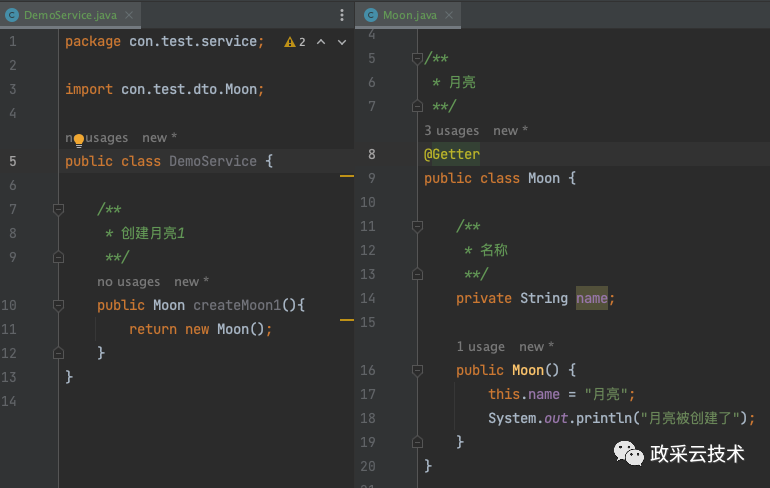The image size is (770, 488).
Task: Fold the Moon() constructor body
Action: [417, 370]
